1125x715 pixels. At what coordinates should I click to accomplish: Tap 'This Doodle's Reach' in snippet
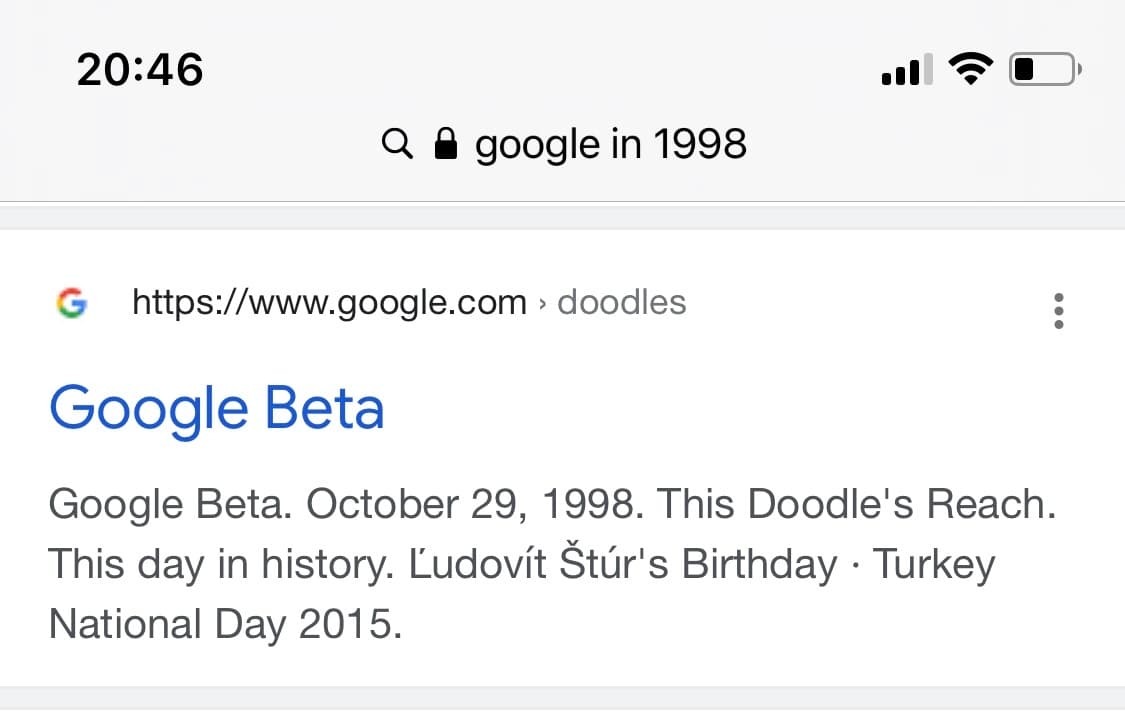tap(855, 504)
